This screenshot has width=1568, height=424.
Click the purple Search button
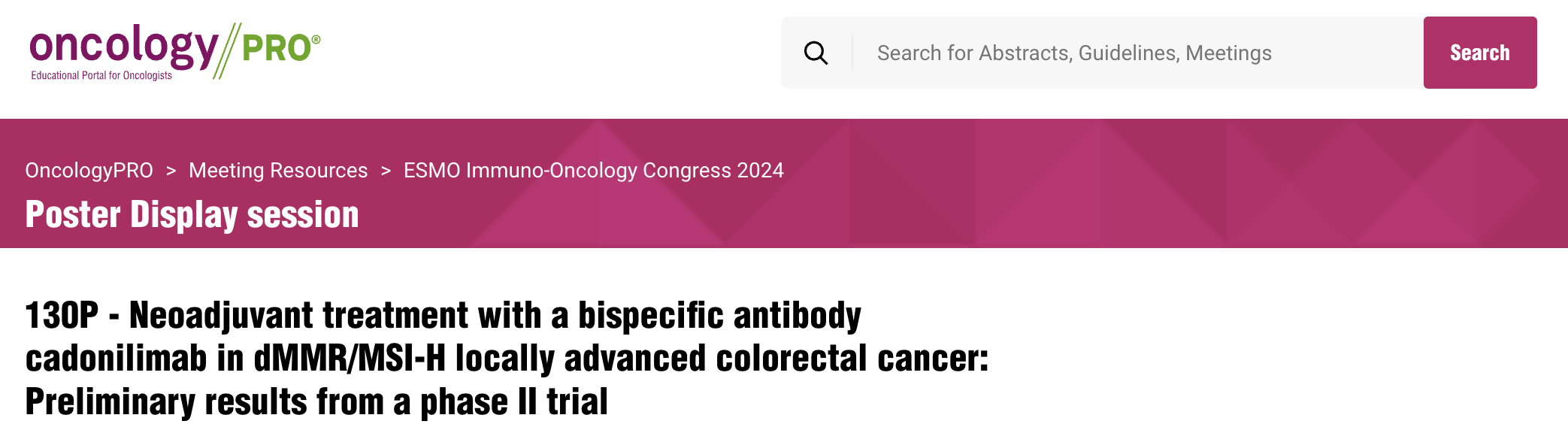1479,53
